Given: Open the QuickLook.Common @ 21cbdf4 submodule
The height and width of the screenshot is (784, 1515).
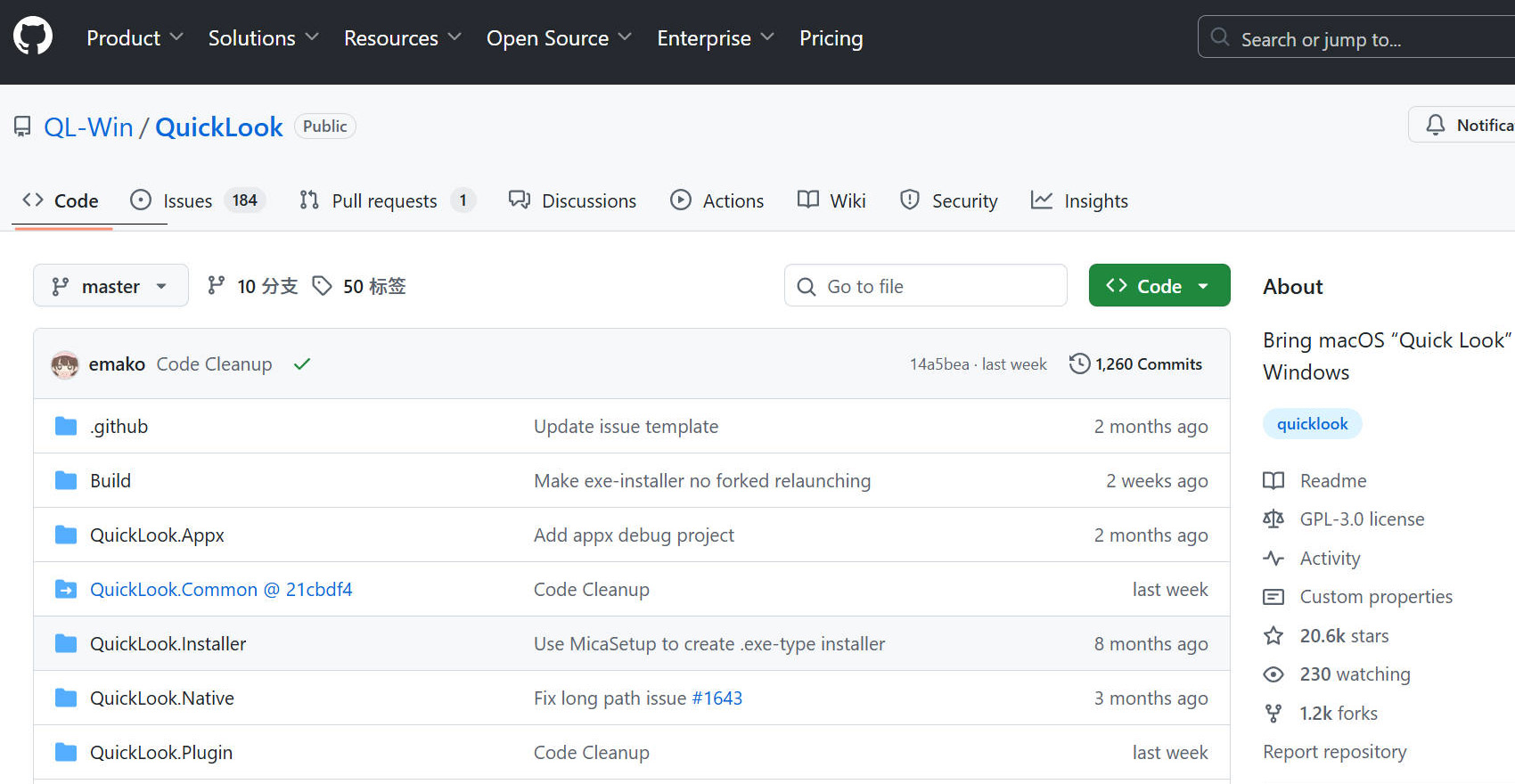Looking at the screenshot, I should pyautogui.click(x=221, y=590).
